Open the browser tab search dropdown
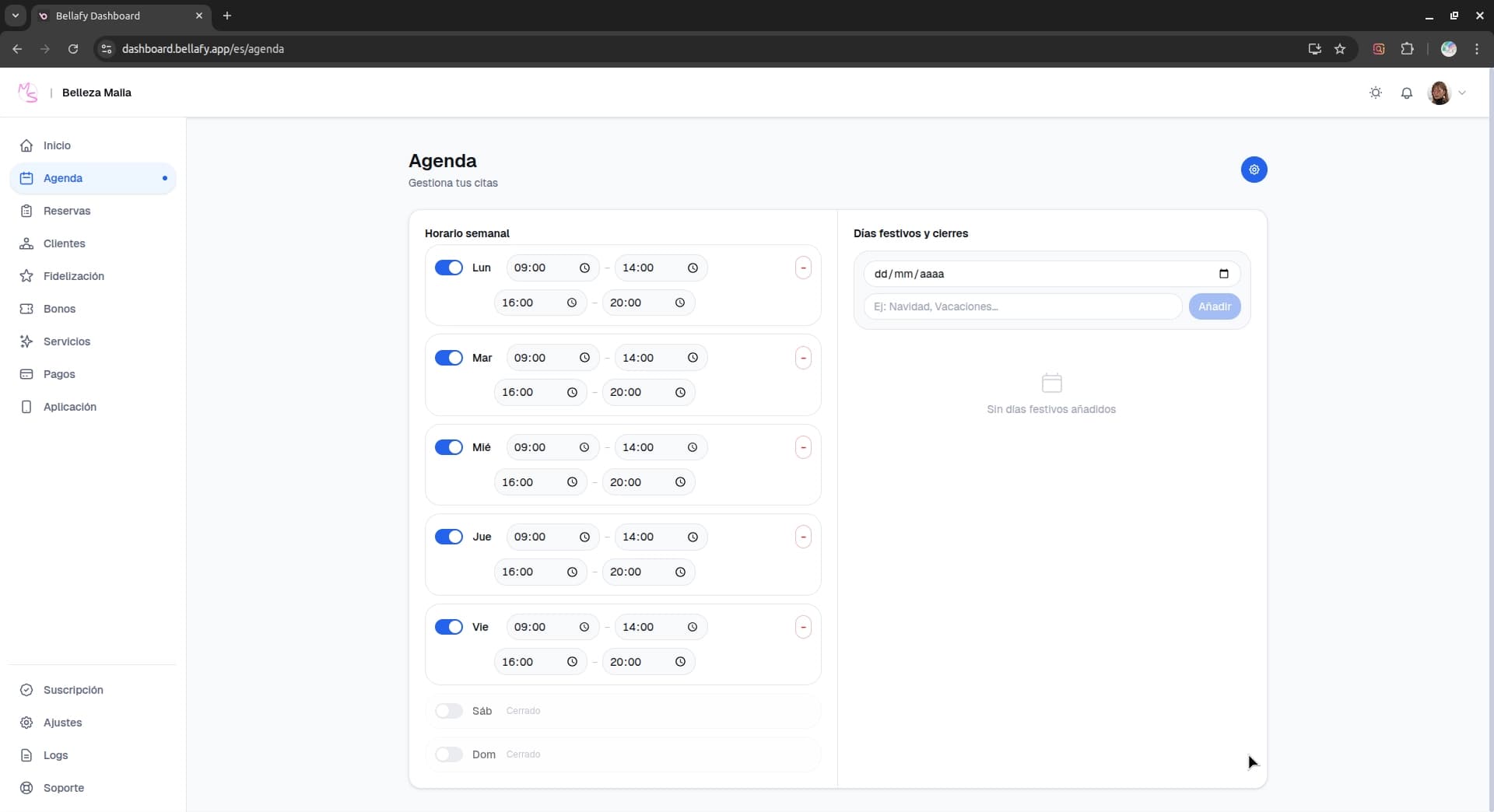Screen dimensions: 1494x812 pyautogui.click(x=15, y=16)
